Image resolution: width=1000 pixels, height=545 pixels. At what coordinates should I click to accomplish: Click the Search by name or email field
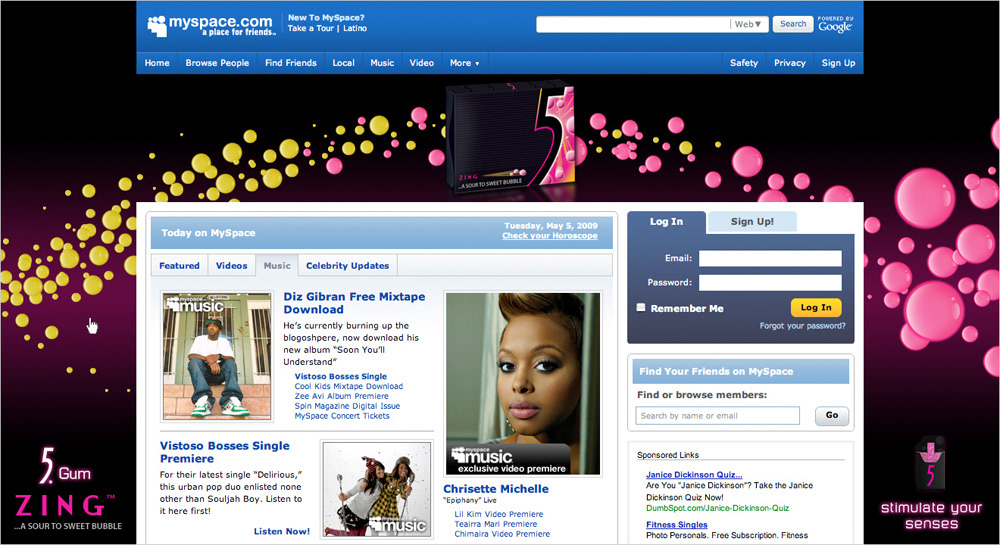tap(717, 416)
